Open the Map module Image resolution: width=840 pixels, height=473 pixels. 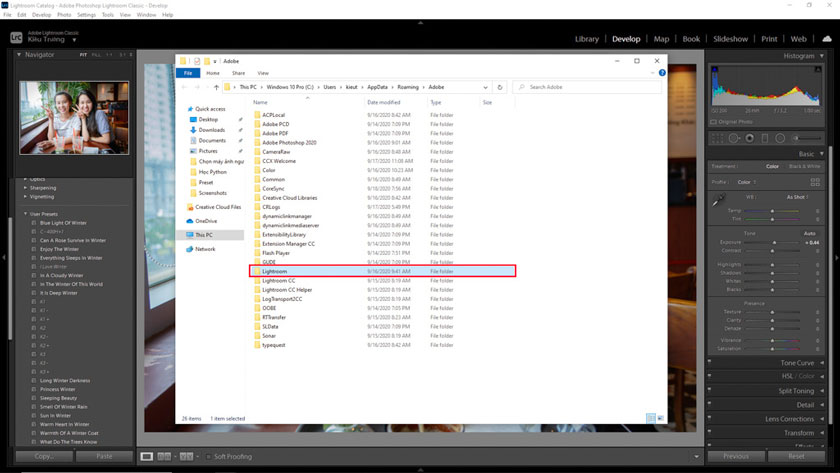(x=661, y=39)
